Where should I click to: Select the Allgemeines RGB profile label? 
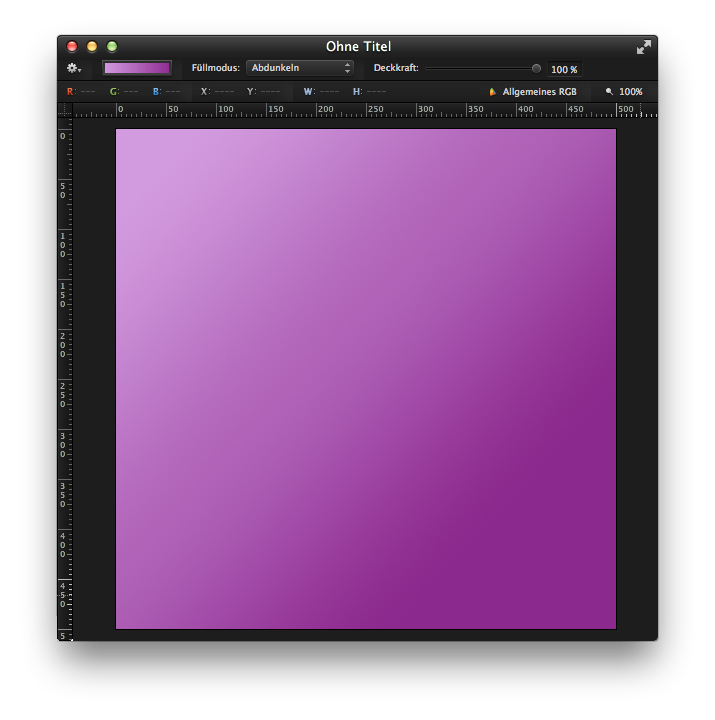pyautogui.click(x=539, y=92)
